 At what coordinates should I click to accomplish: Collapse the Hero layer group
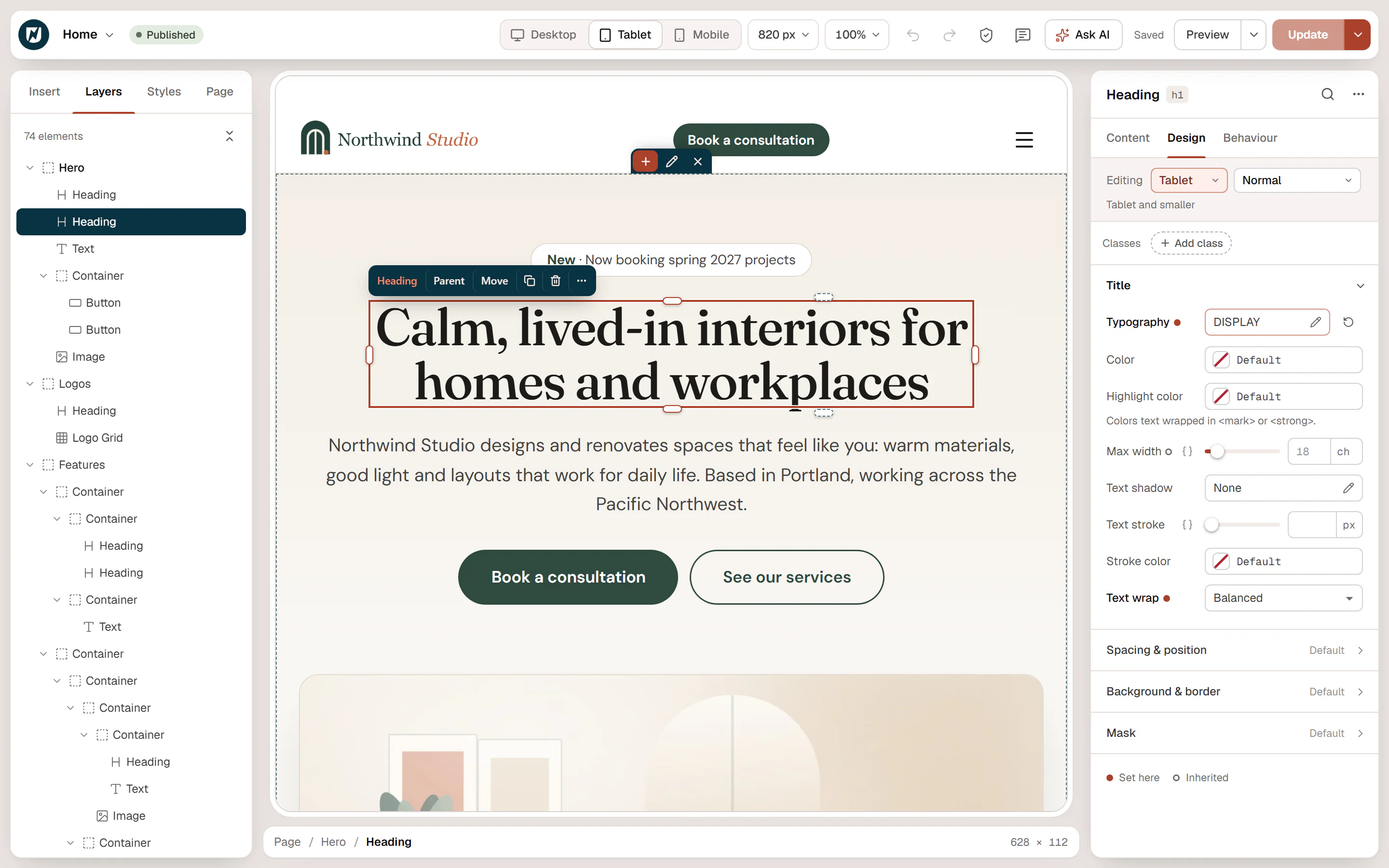click(30, 168)
